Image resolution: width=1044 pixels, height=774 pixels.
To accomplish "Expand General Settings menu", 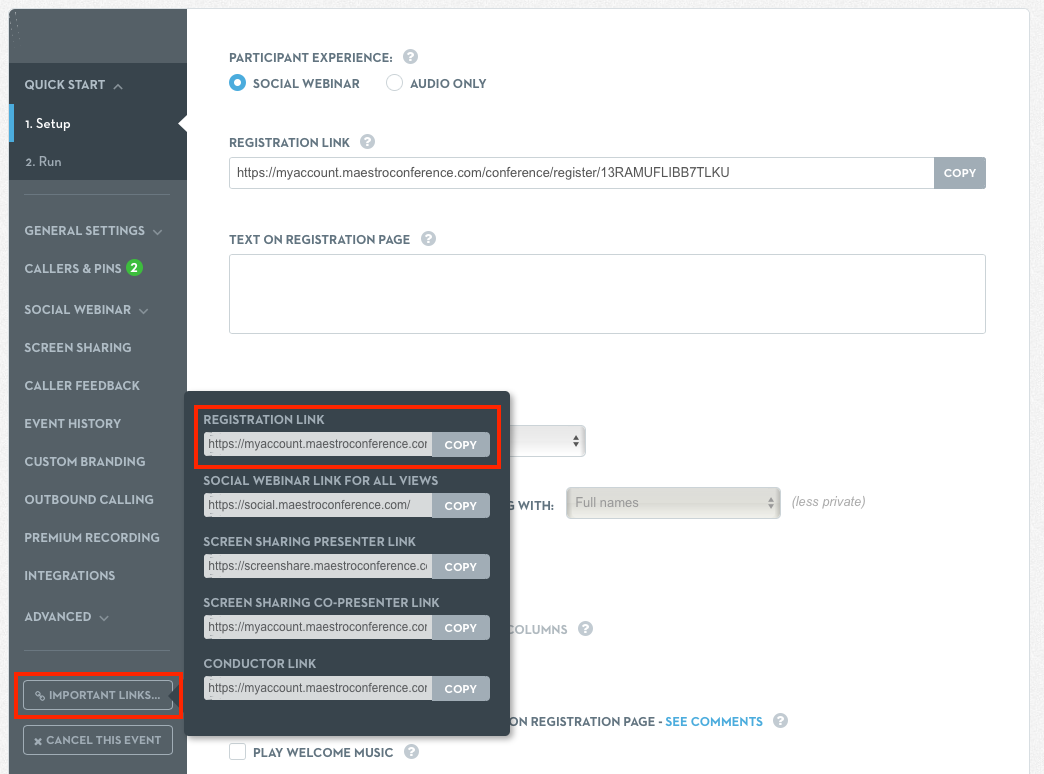I will click(x=157, y=232).
